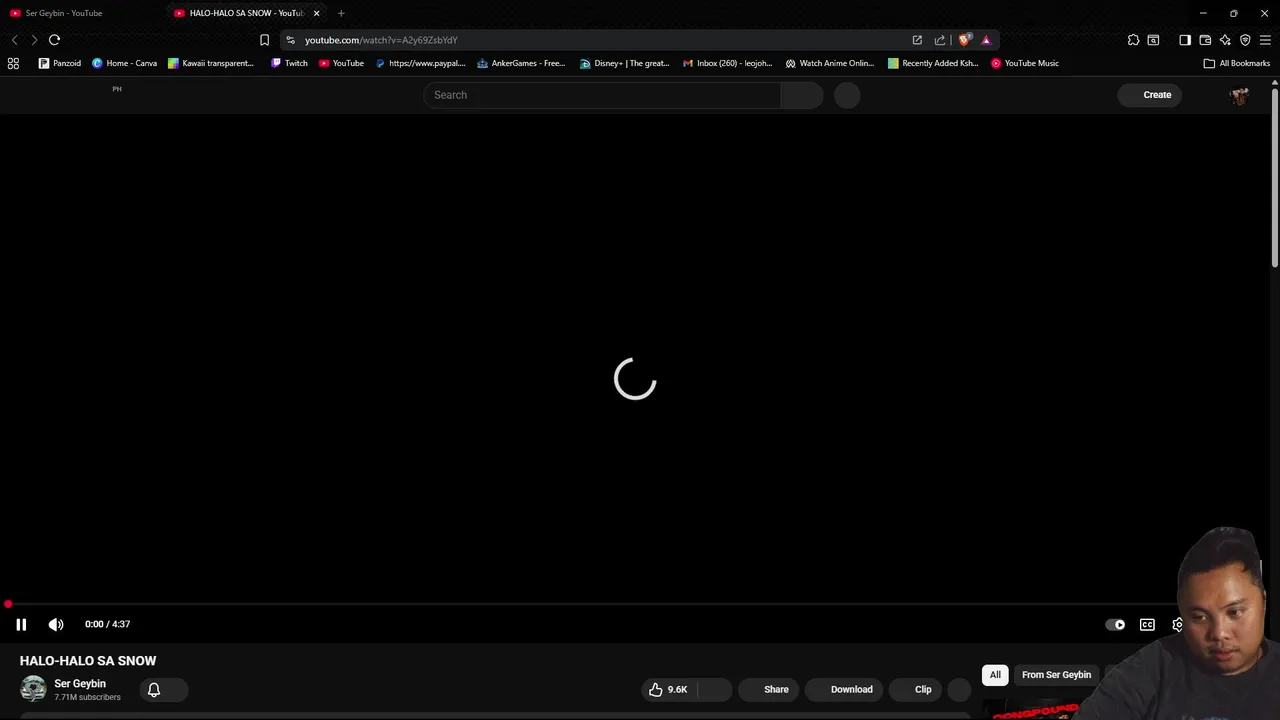Open the YouTube Music bookmark
The image size is (1280, 720).
coord(1025,63)
